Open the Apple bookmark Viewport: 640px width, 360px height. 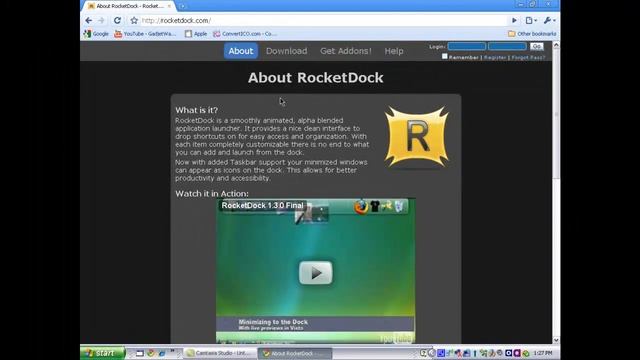pos(196,34)
